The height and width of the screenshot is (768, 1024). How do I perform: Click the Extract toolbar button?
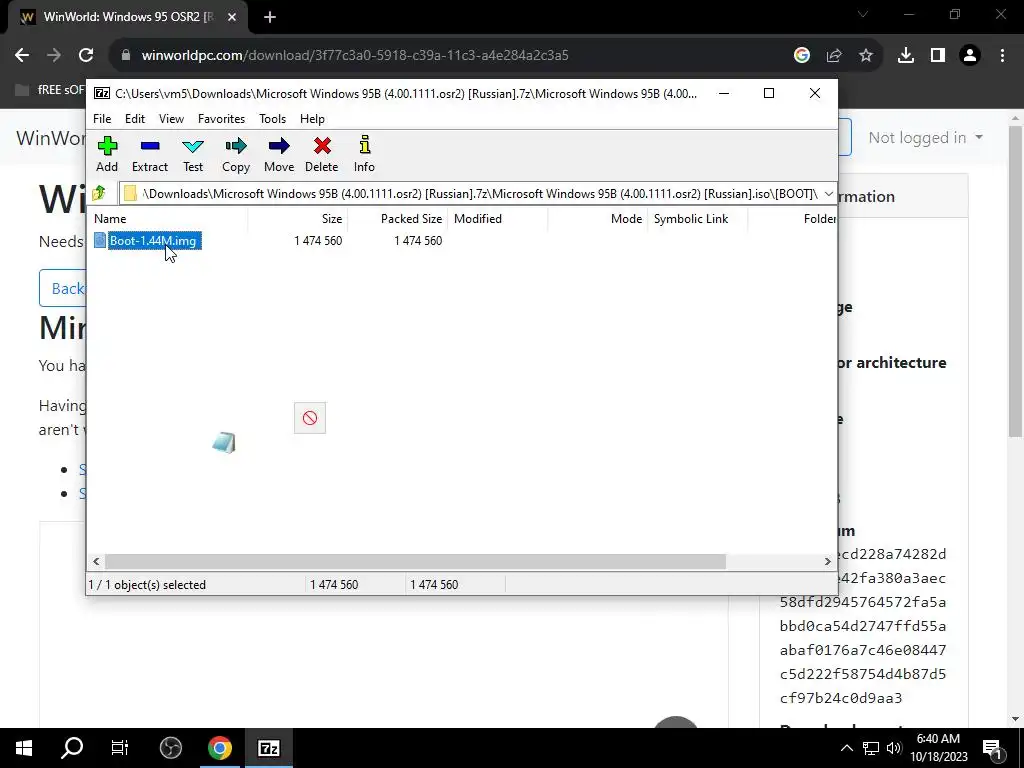[x=150, y=154]
